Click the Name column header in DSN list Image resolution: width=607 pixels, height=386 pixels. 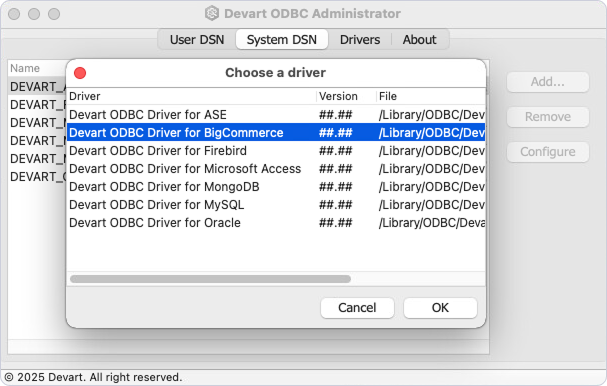tap(37, 68)
